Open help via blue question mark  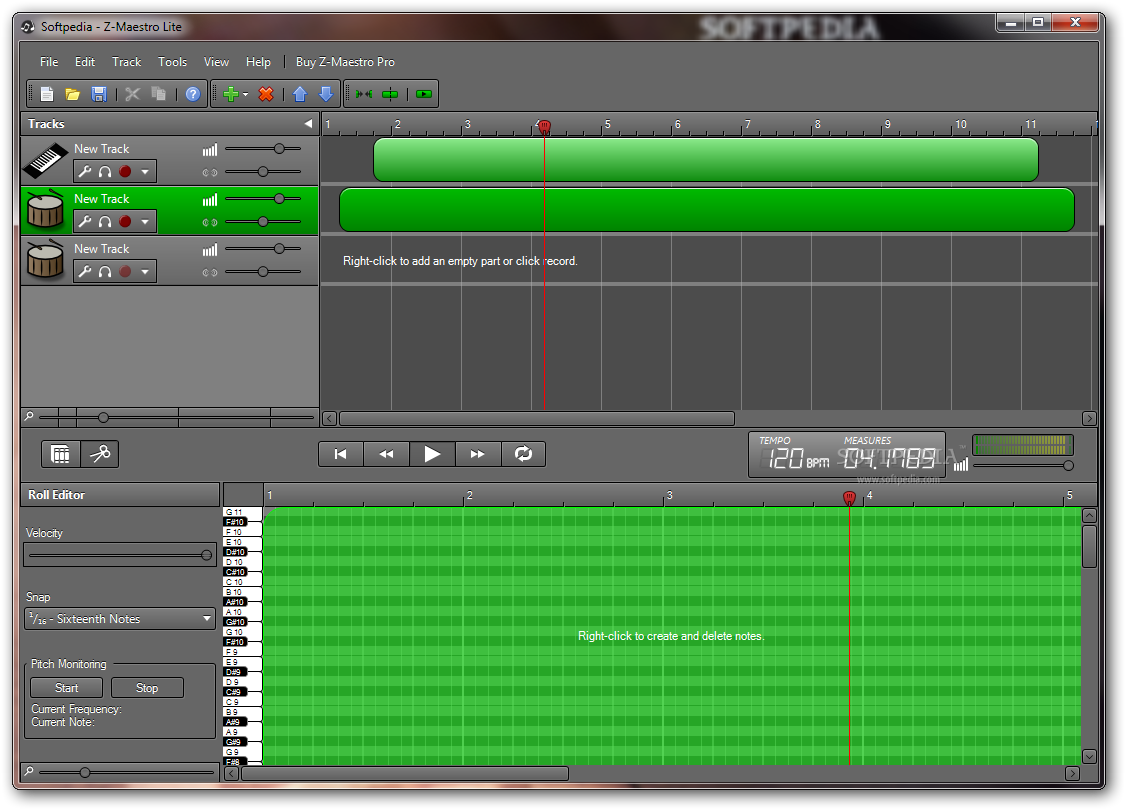tap(192, 94)
